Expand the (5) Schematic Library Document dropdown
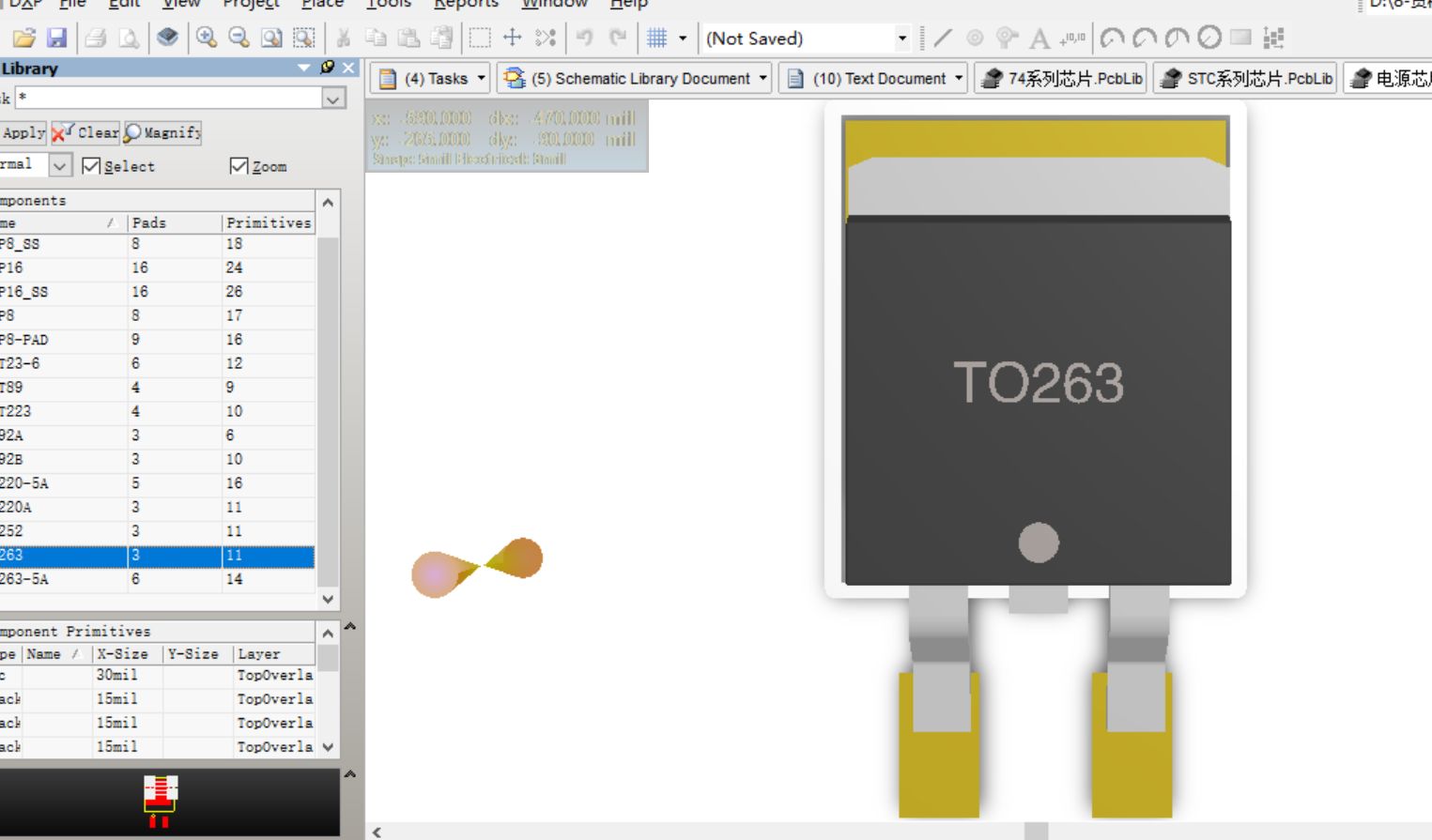This screenshot has width=1432, height=840. point(762,78)
